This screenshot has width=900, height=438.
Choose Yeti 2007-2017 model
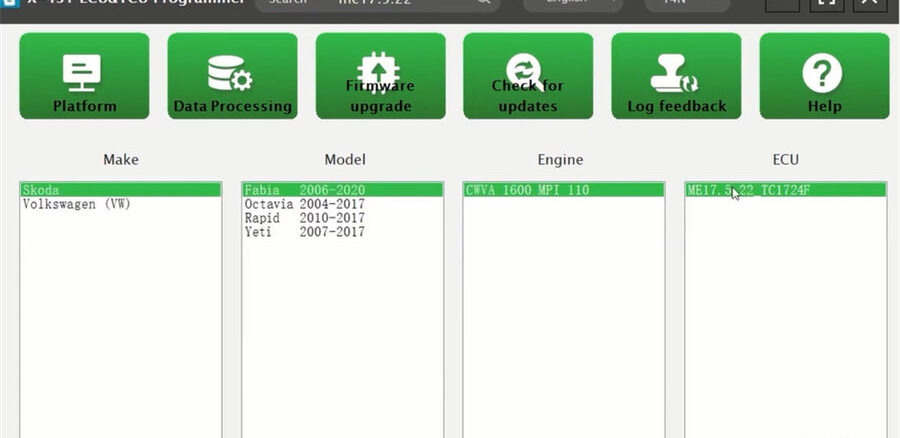coord(342,232)
